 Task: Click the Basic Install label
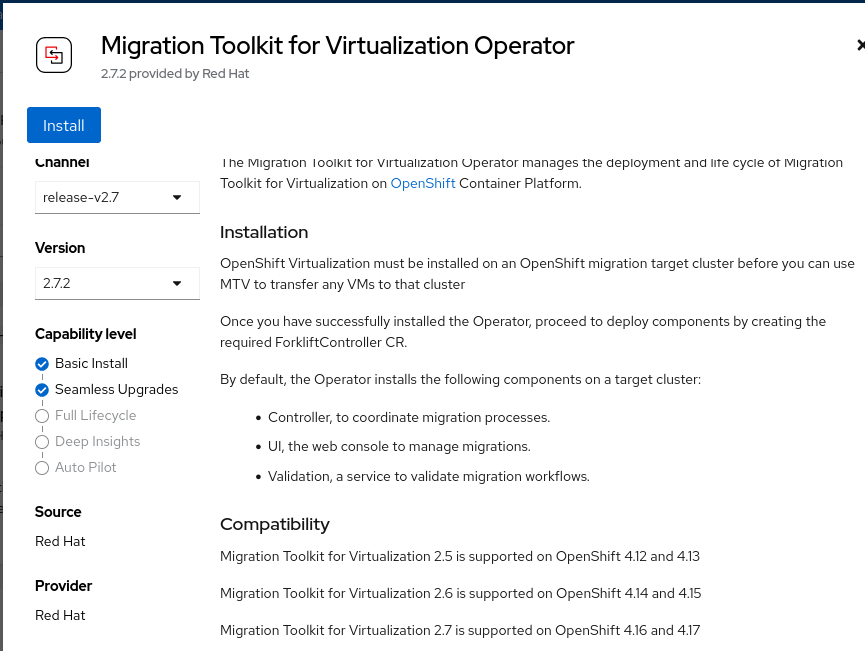[x=91, y=364]
